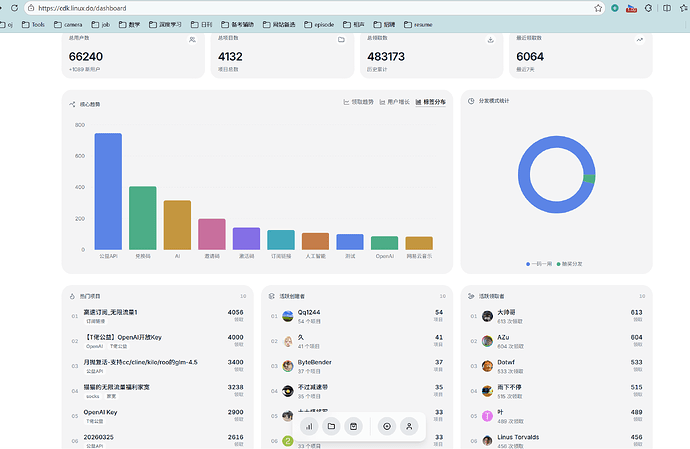Click the circle-dot icon in floating dock
This screenshot has width=690, height=449.
click(387, 426)
